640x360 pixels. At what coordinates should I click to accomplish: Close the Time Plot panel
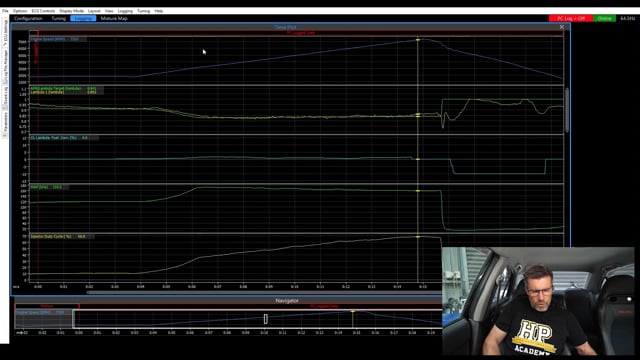[562, 27]
